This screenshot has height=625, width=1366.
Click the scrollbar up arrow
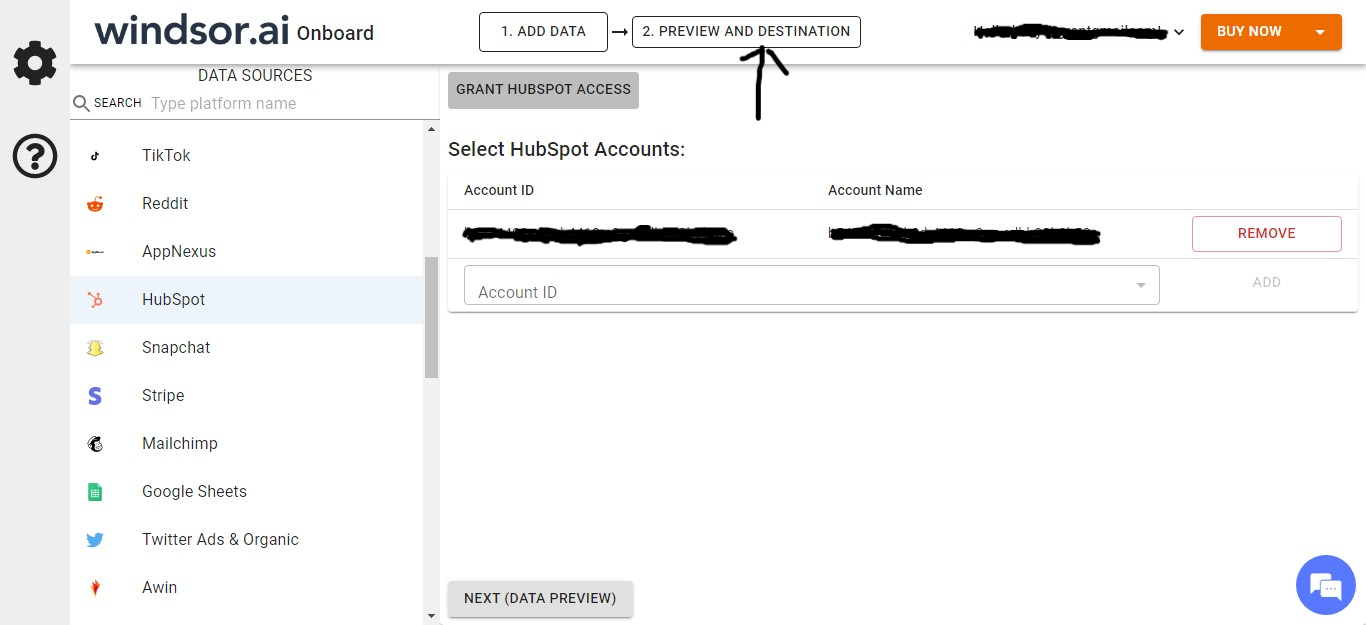pos(432,129)
